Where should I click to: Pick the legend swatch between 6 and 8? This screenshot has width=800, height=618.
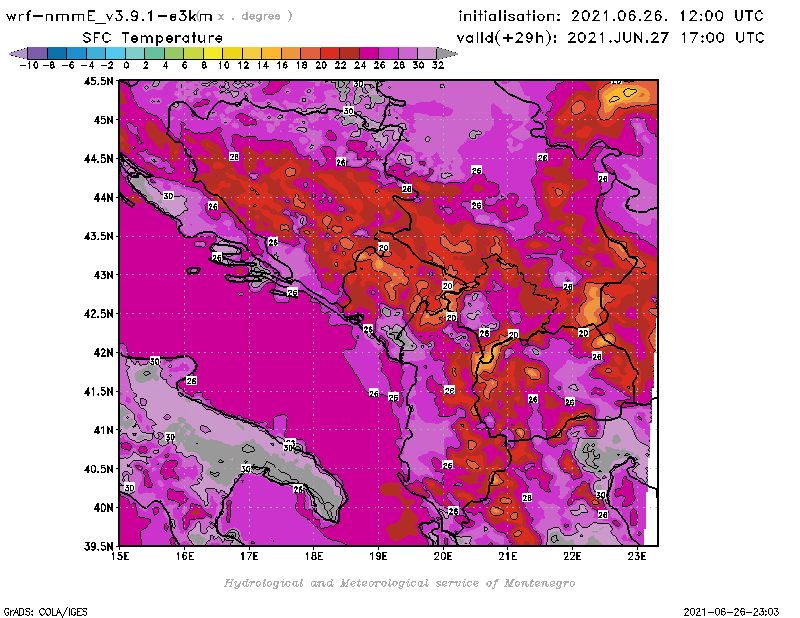point(193,53)
